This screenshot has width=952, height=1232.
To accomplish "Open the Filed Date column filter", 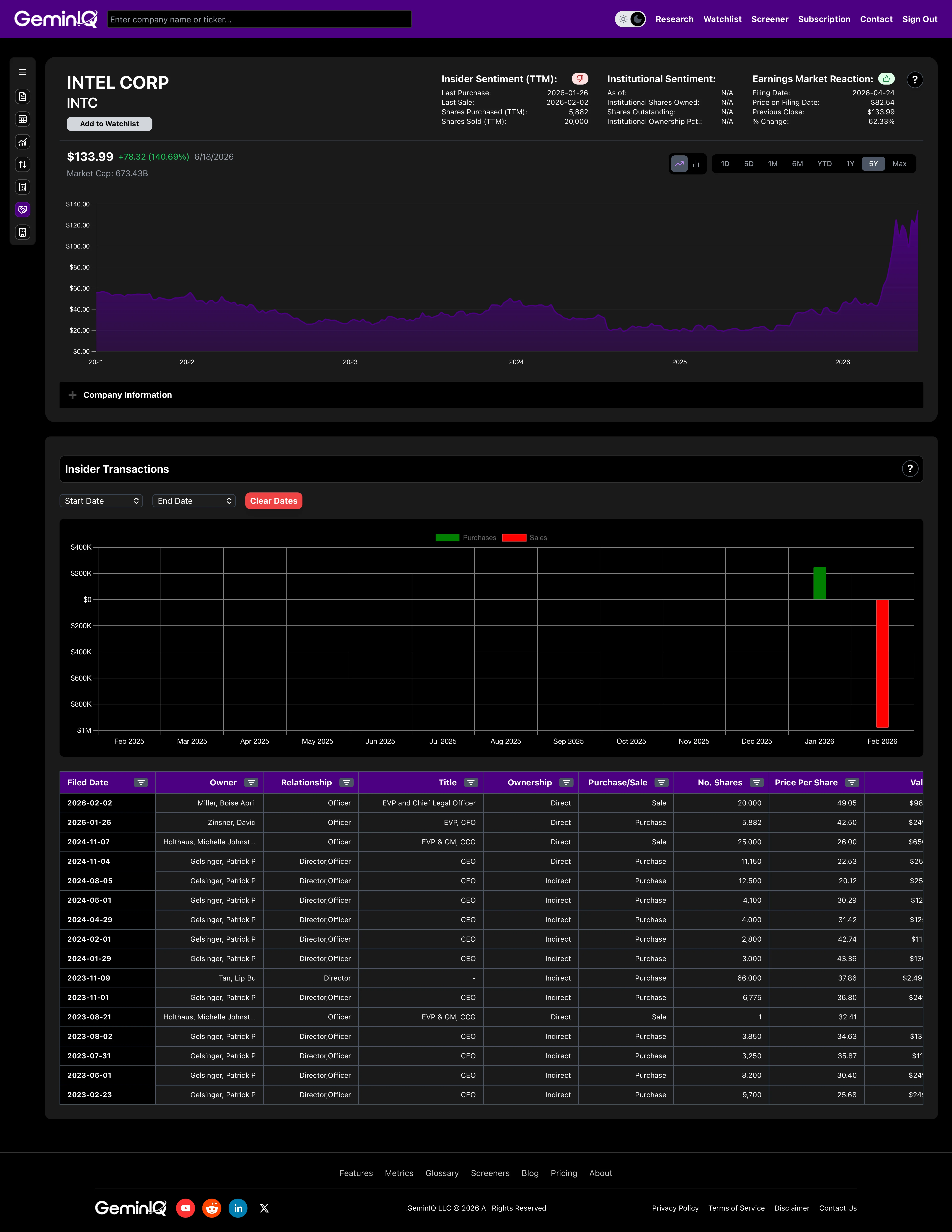I will click(x=141, y=782).
